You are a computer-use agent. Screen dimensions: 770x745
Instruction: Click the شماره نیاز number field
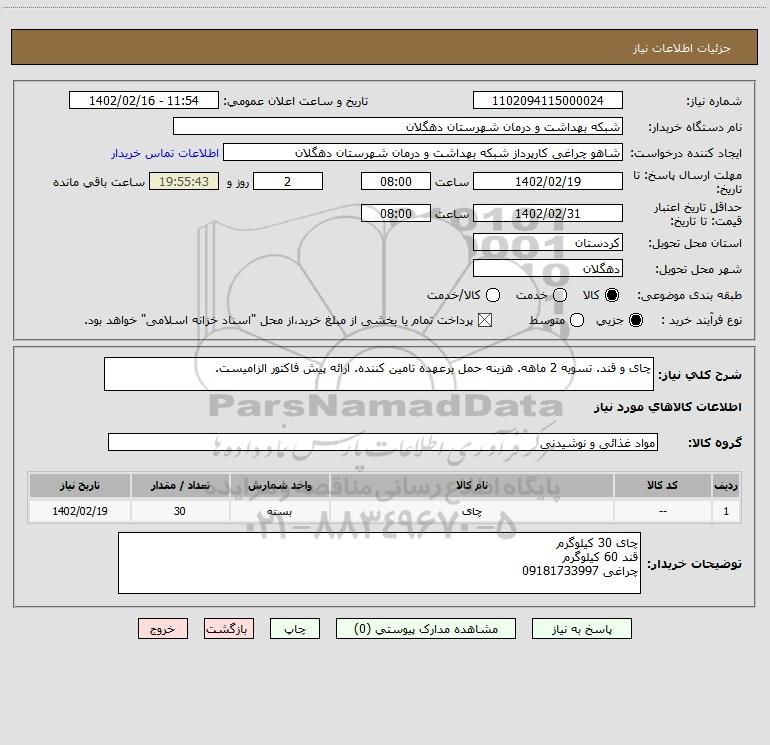tap(548, 101)
